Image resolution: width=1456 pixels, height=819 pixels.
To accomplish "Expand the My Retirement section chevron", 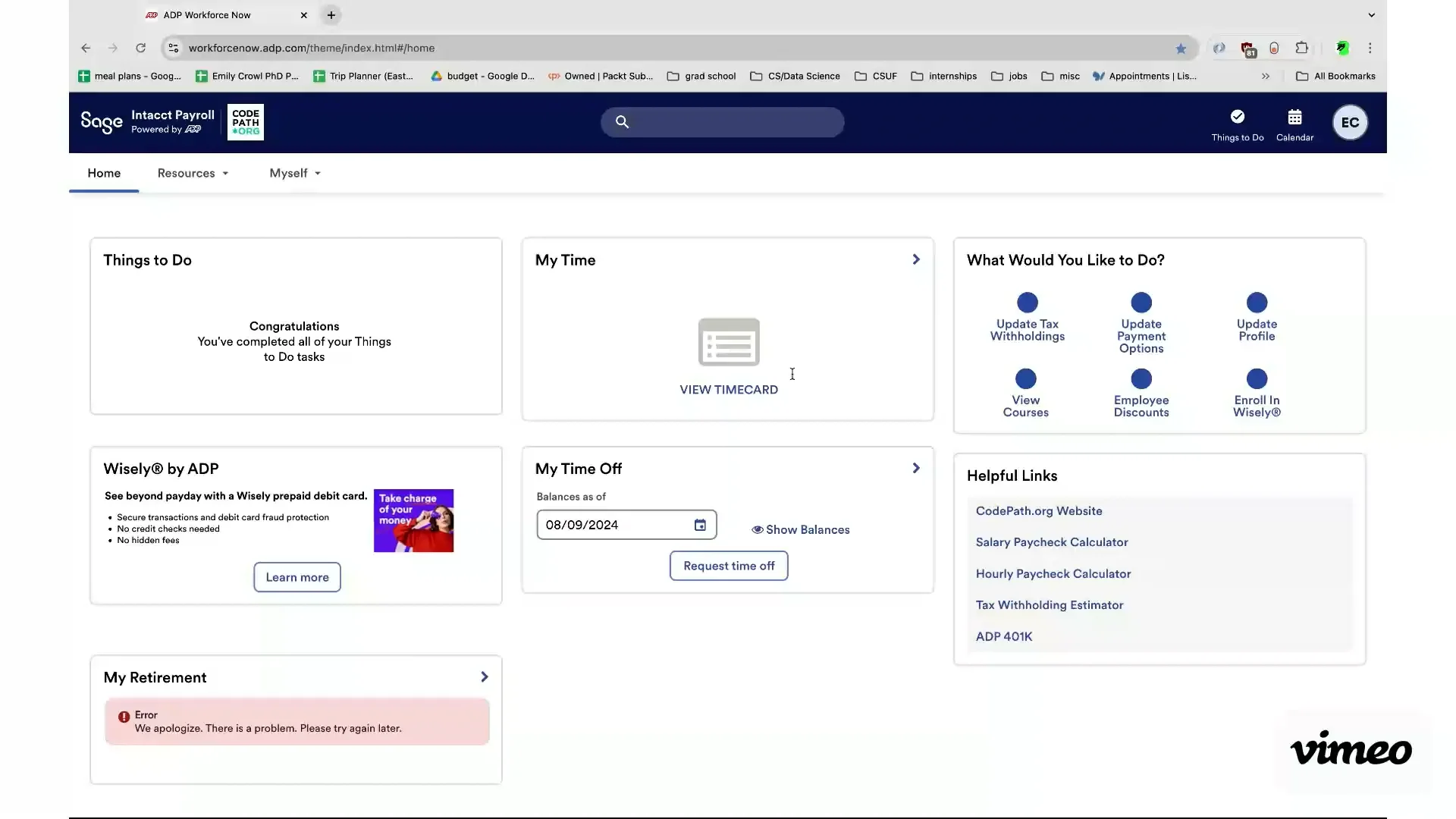I will tap(485, 676).
